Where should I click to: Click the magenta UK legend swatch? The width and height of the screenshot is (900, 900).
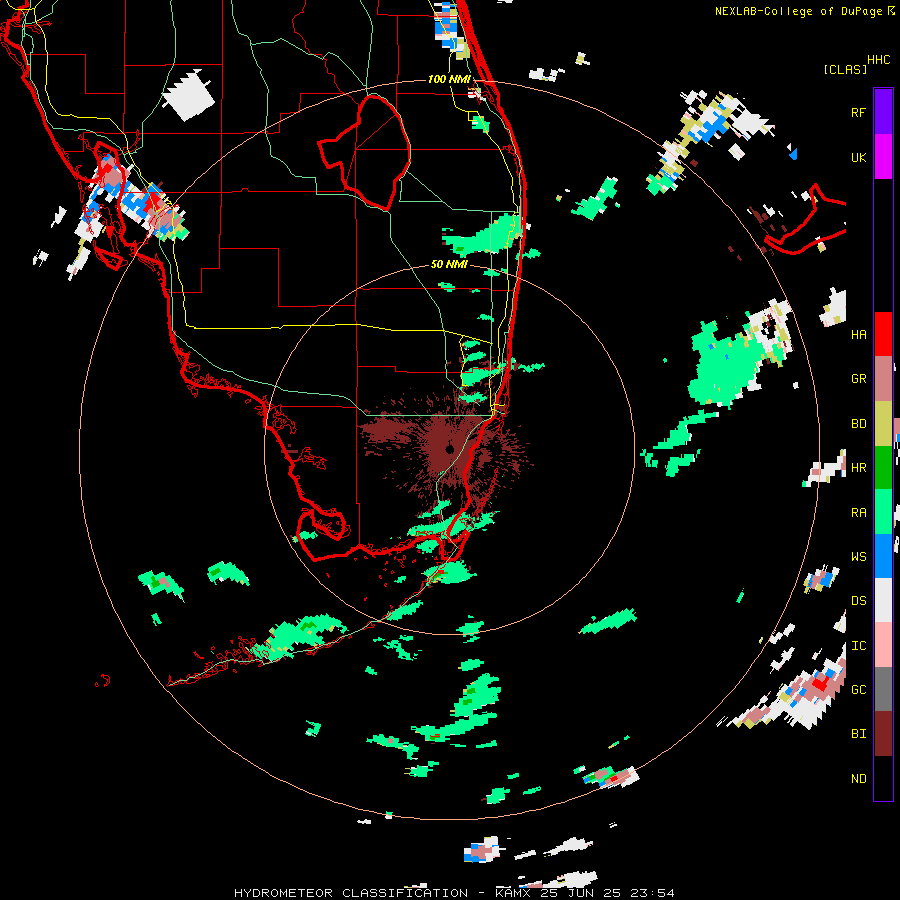[883, 157]
